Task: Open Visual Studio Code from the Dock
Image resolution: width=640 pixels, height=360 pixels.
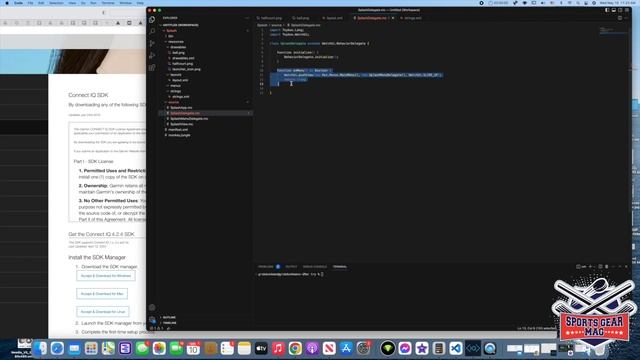Action: [x=456, y=348]
